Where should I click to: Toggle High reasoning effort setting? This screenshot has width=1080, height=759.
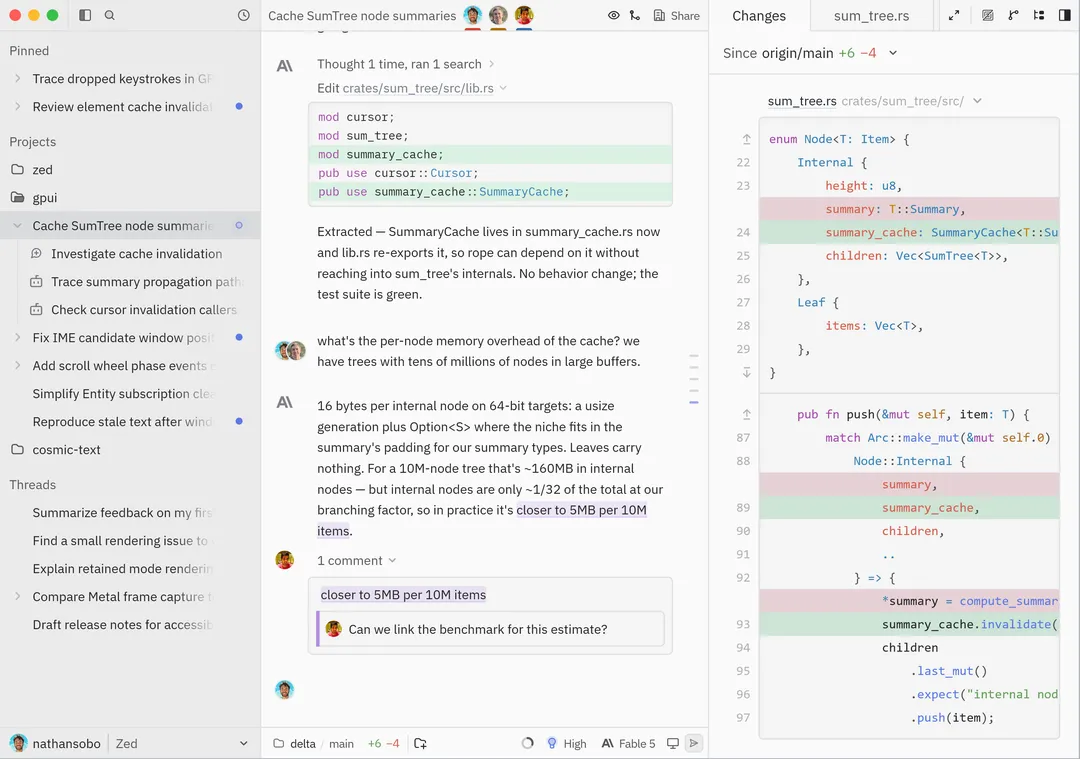566,743
